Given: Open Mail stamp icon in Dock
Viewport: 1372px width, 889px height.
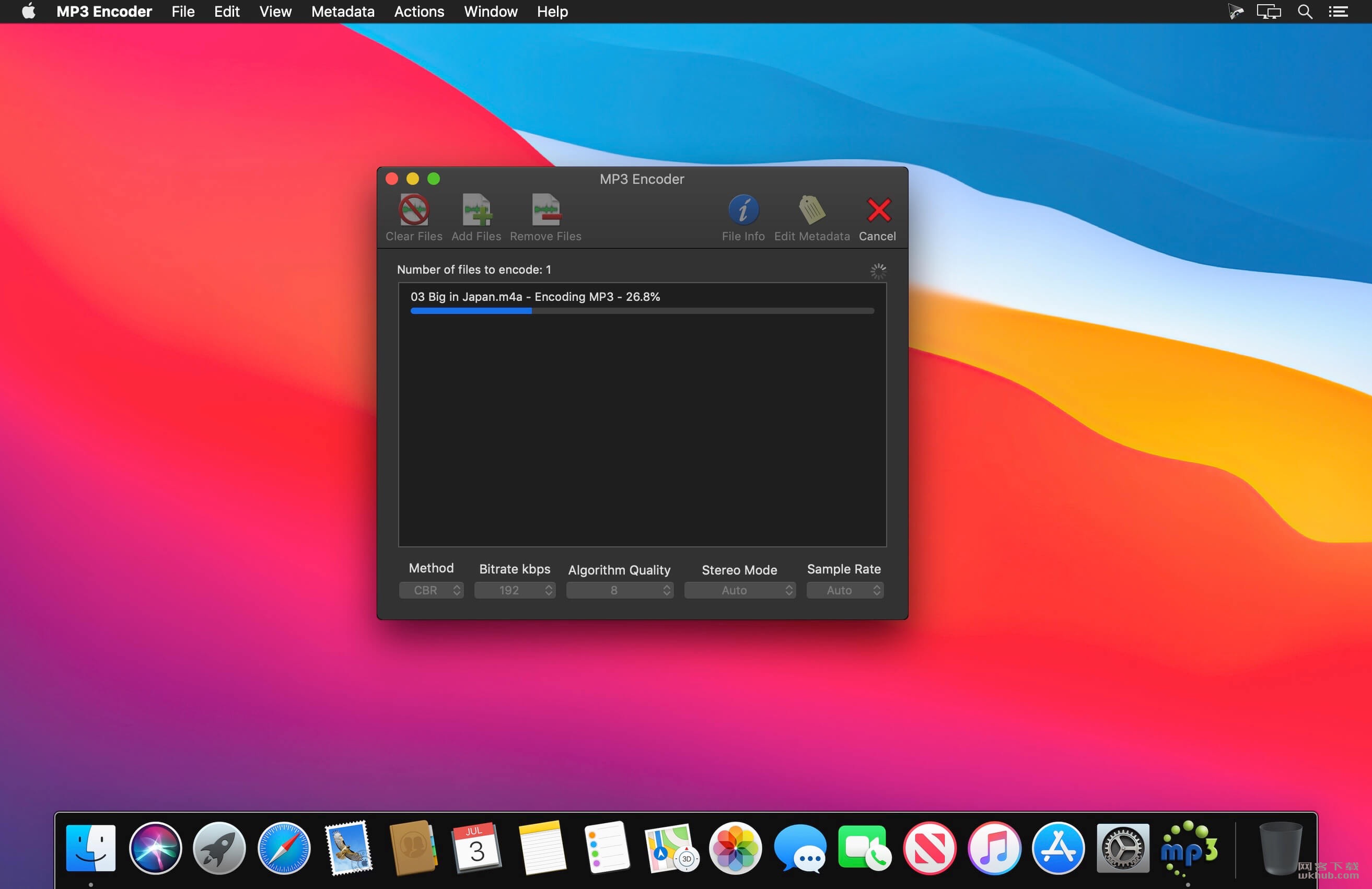Looking at the screenshot, I should point(349,848).
